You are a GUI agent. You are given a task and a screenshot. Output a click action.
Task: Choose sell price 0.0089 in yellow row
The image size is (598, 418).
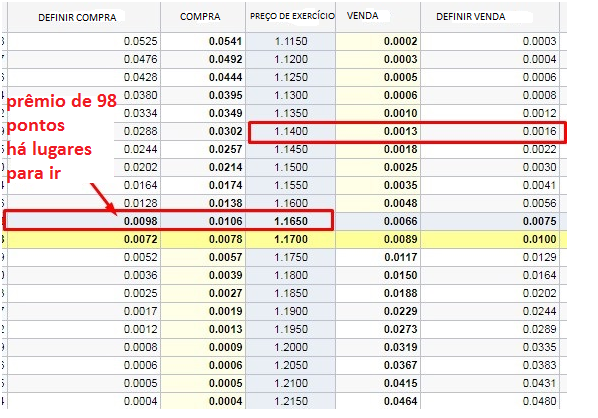point(400,239)
